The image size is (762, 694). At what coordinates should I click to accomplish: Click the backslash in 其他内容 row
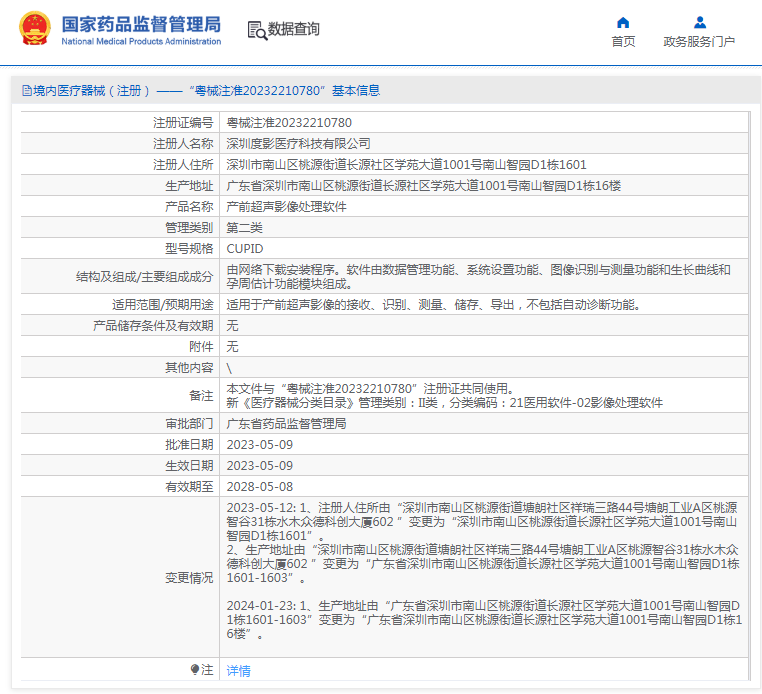point(229,368)
